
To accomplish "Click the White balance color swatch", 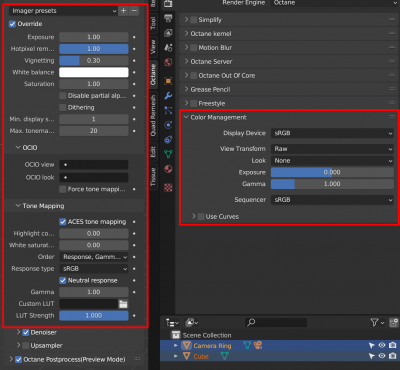I will pos(94,72).
